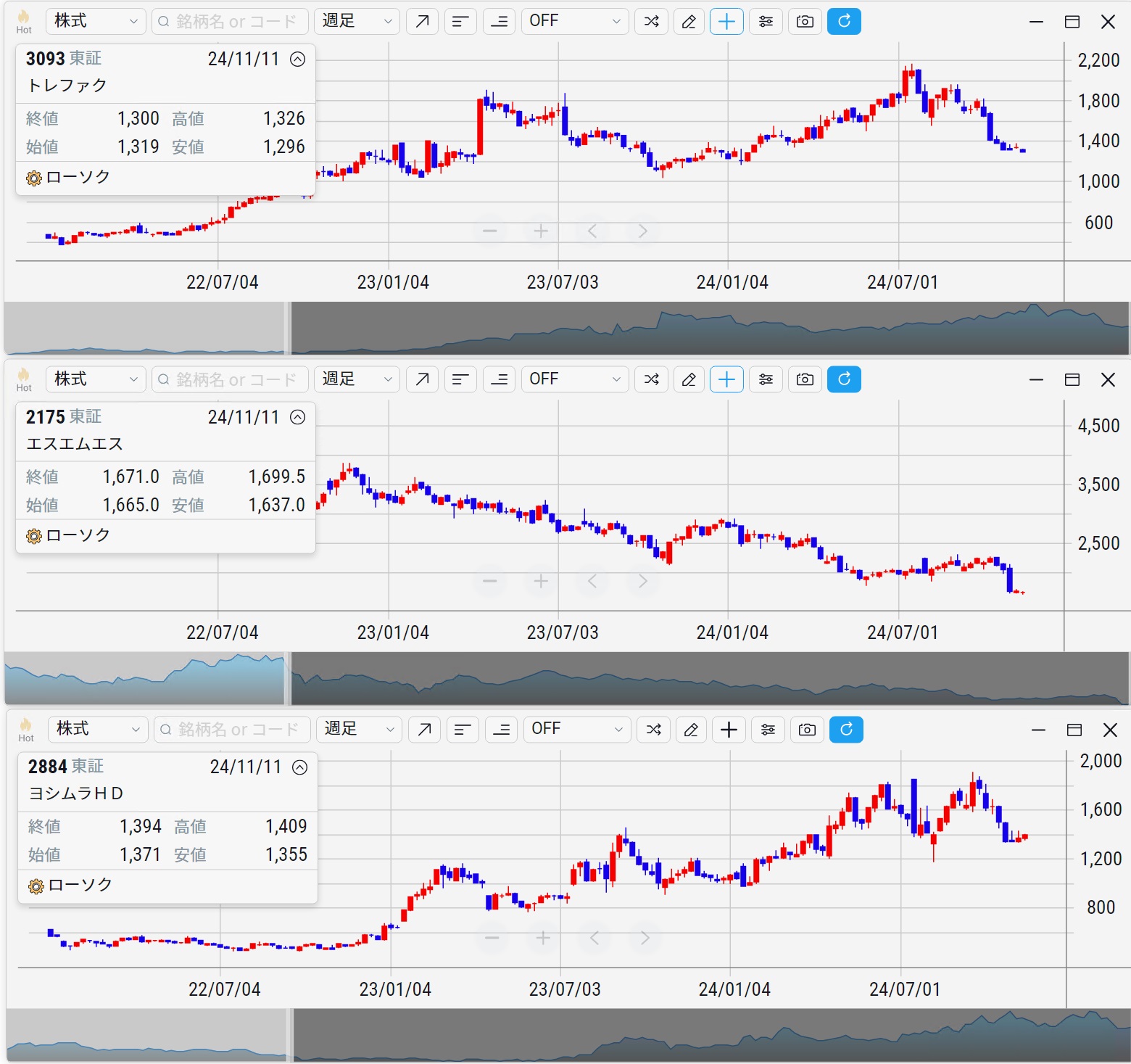1131x1064 pixels.
Task: Select the pencil drawing tool in ヨシムラHD chart
Action: pyautogui.click(x=691, y=729)
